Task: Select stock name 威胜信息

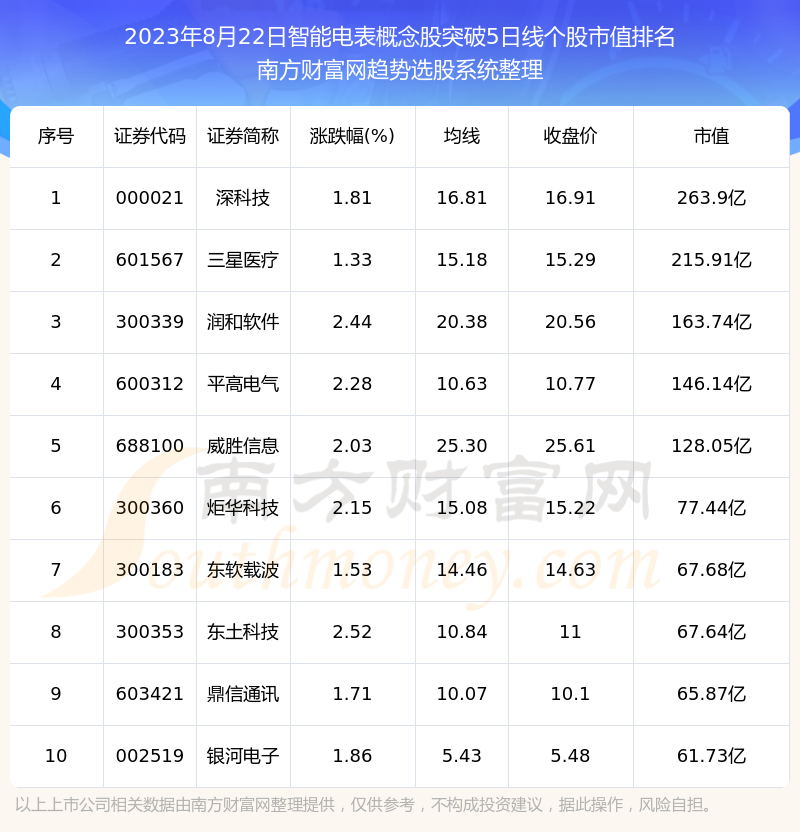Action: click(243, 446)
